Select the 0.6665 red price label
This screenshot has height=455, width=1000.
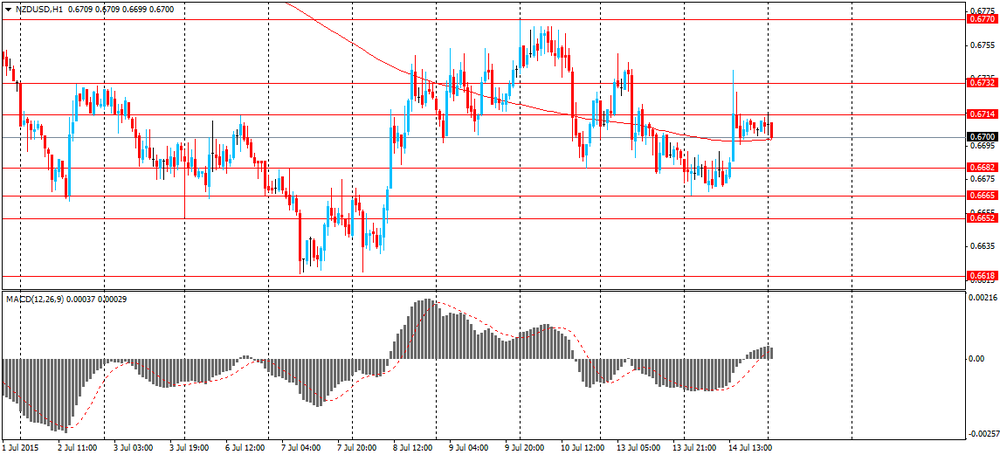click(981, 195)
